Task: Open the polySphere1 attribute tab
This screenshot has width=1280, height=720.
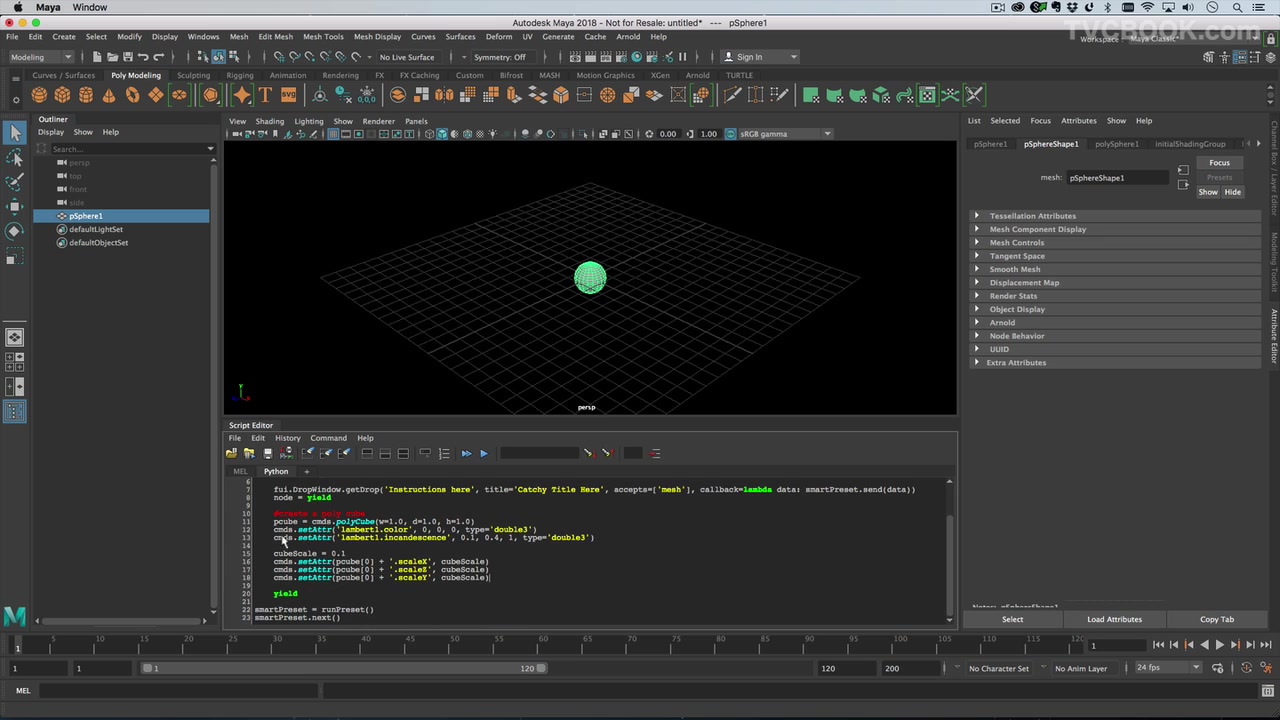Action: coord(1116,144)
